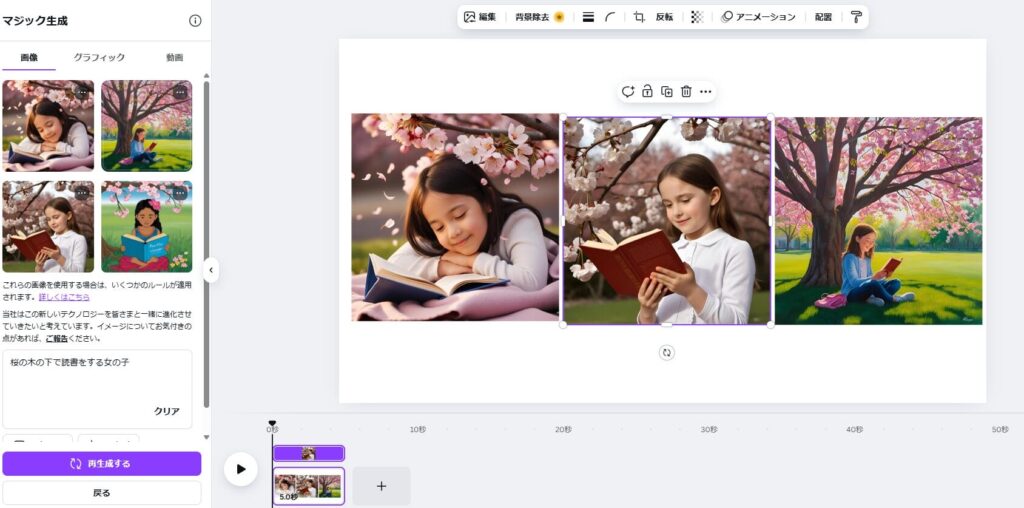Click the side panel vertical scrollbar

pos(206,244)
